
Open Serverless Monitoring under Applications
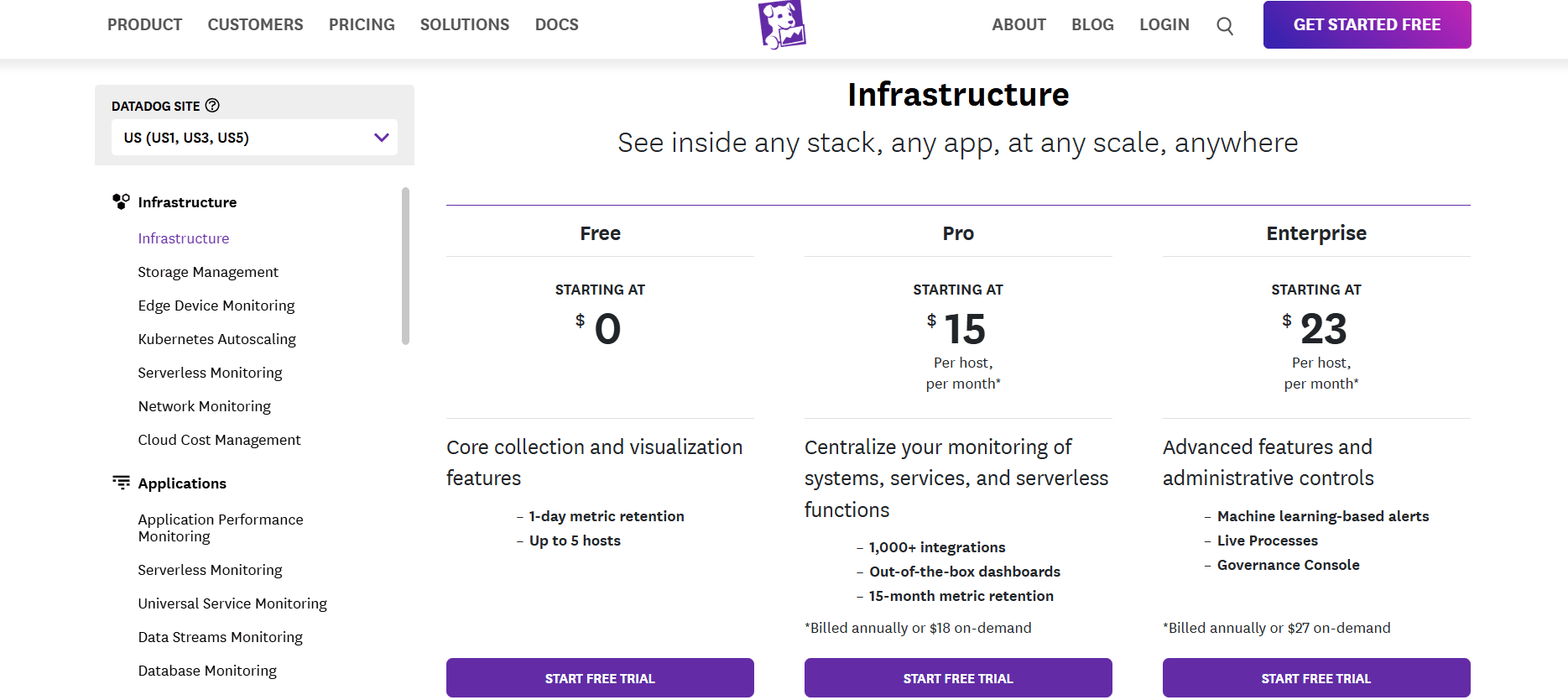(210, 570)
